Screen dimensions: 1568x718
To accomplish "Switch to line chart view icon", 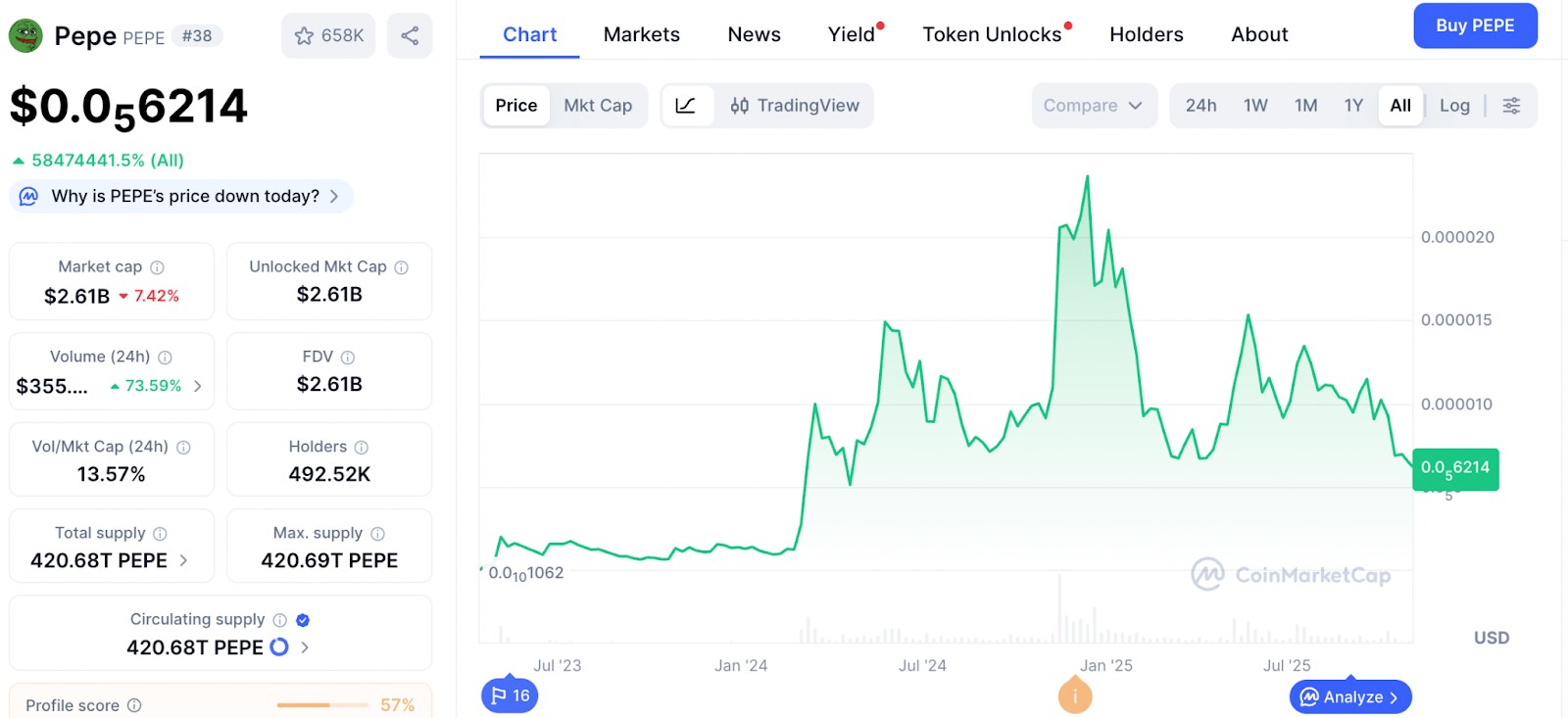I will pyautogui.click(x=686, y=106).
